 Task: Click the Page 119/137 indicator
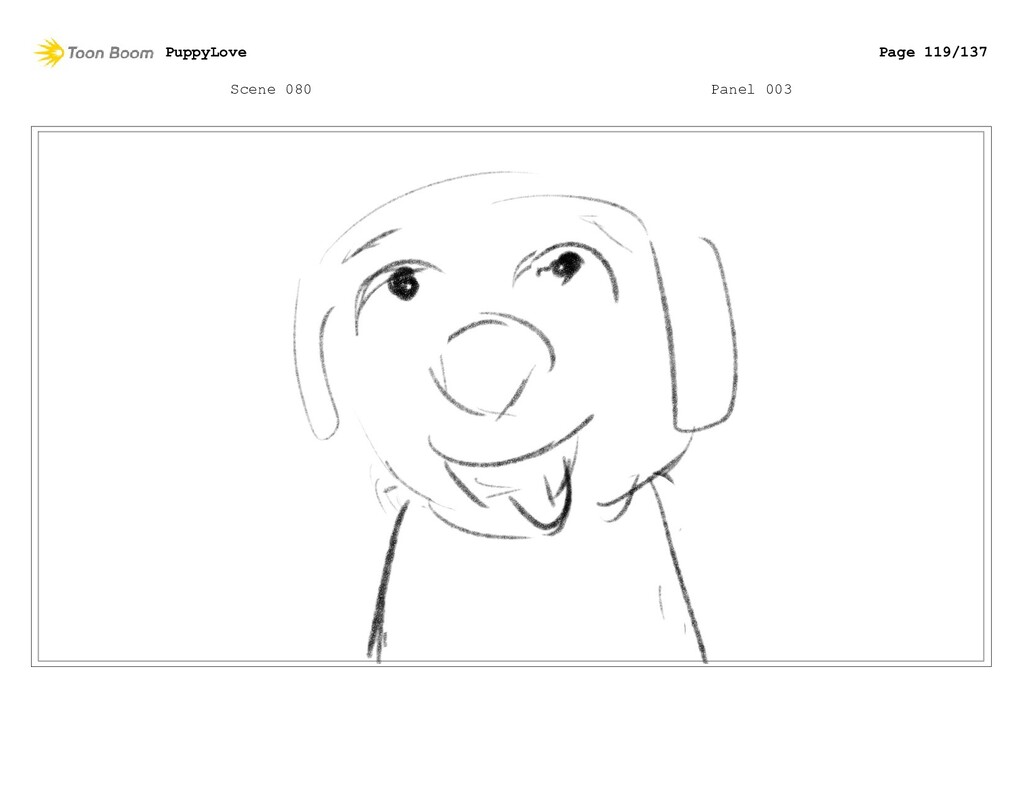coord(933,52)
